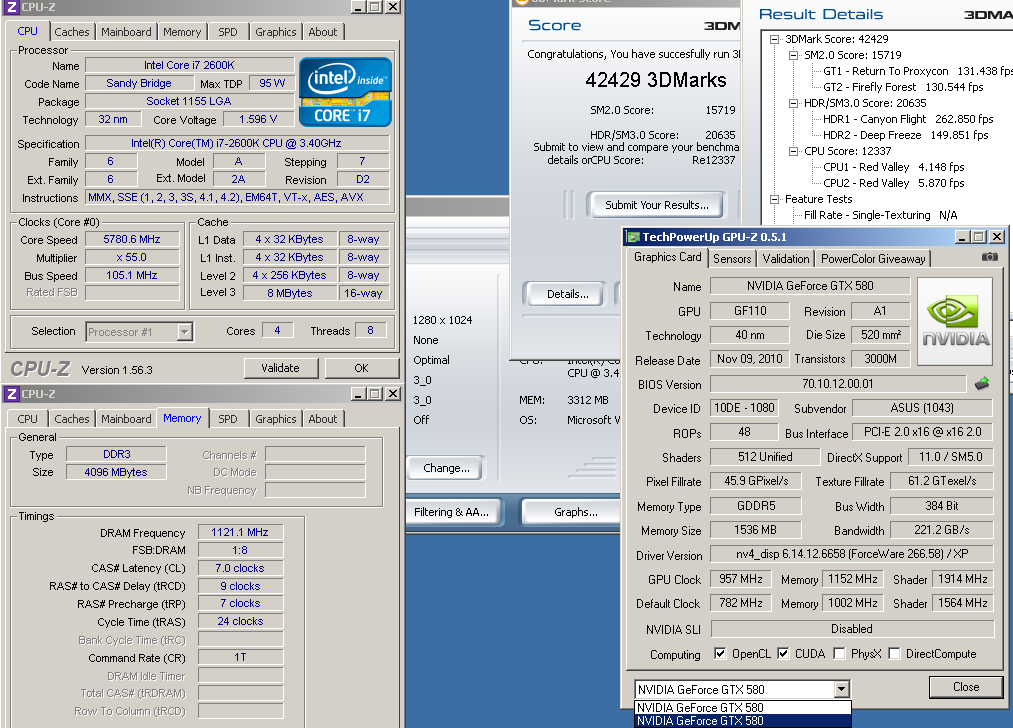1013x728 pixels.
Task: Open the Caches tab in lower CPU-Z window
Action: coord(72,419)
